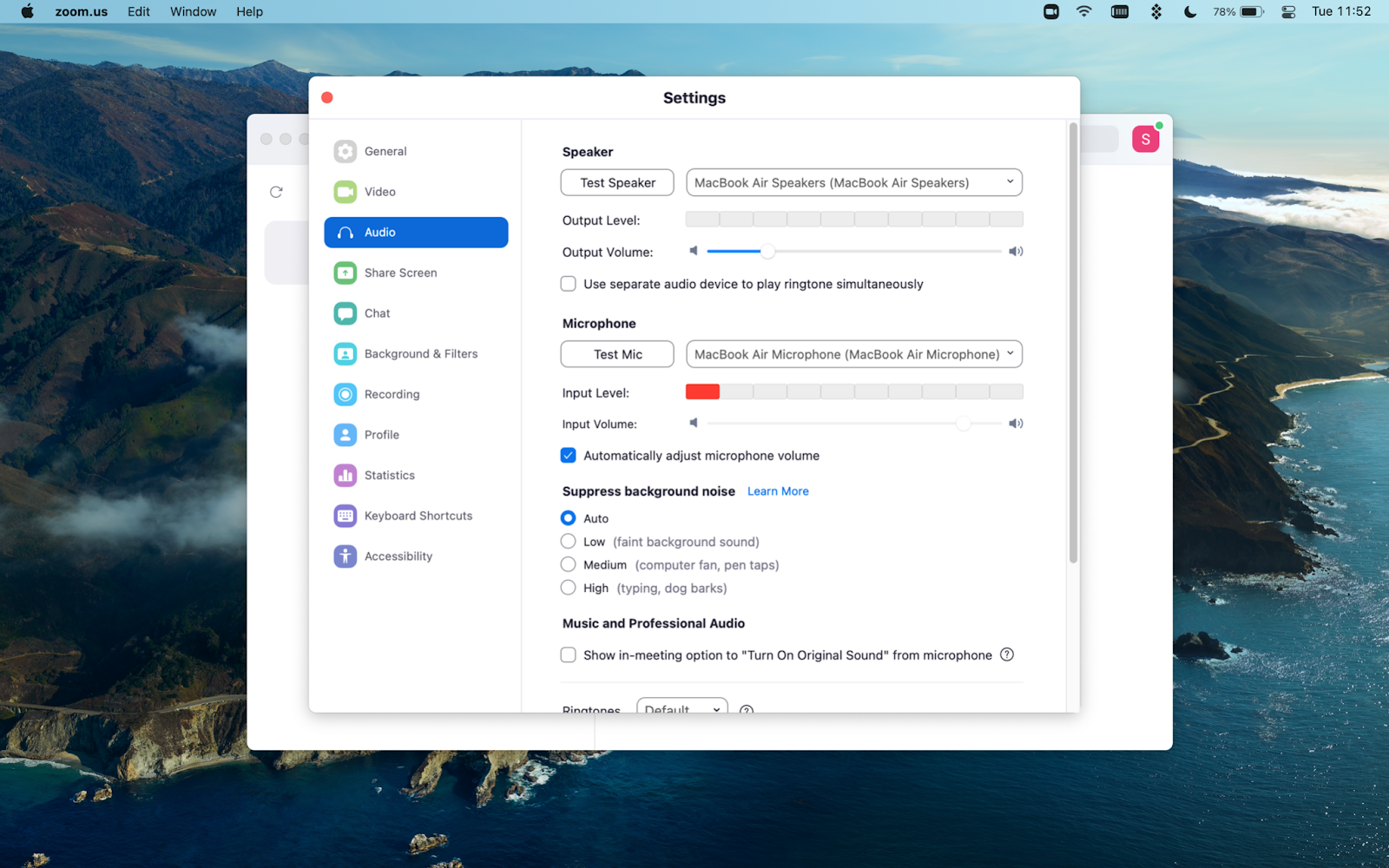Open Background & Filters icon
Viewport: 1389px width, 868px height.
click(345, 354)
